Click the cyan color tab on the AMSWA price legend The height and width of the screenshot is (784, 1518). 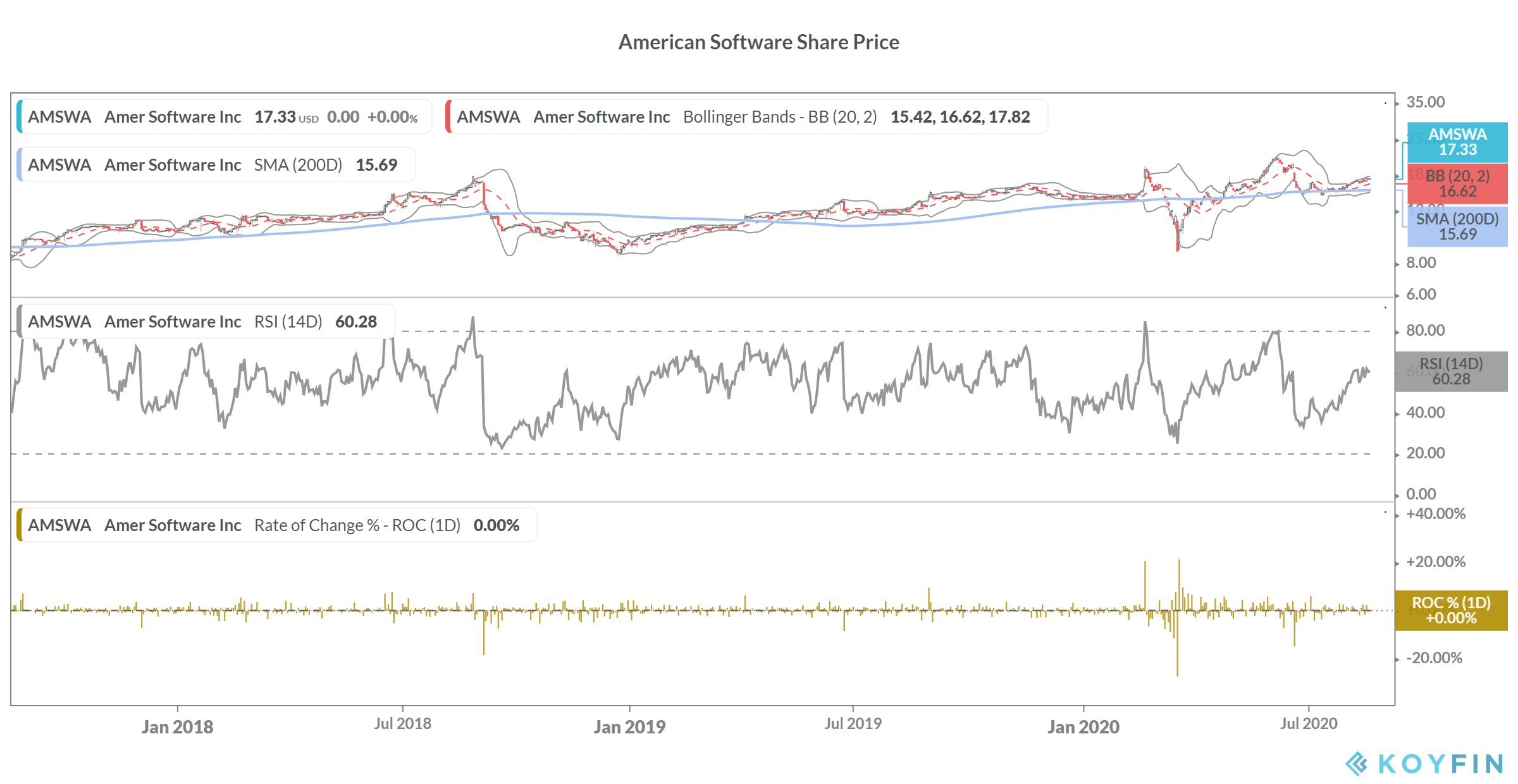click(20, 116)
